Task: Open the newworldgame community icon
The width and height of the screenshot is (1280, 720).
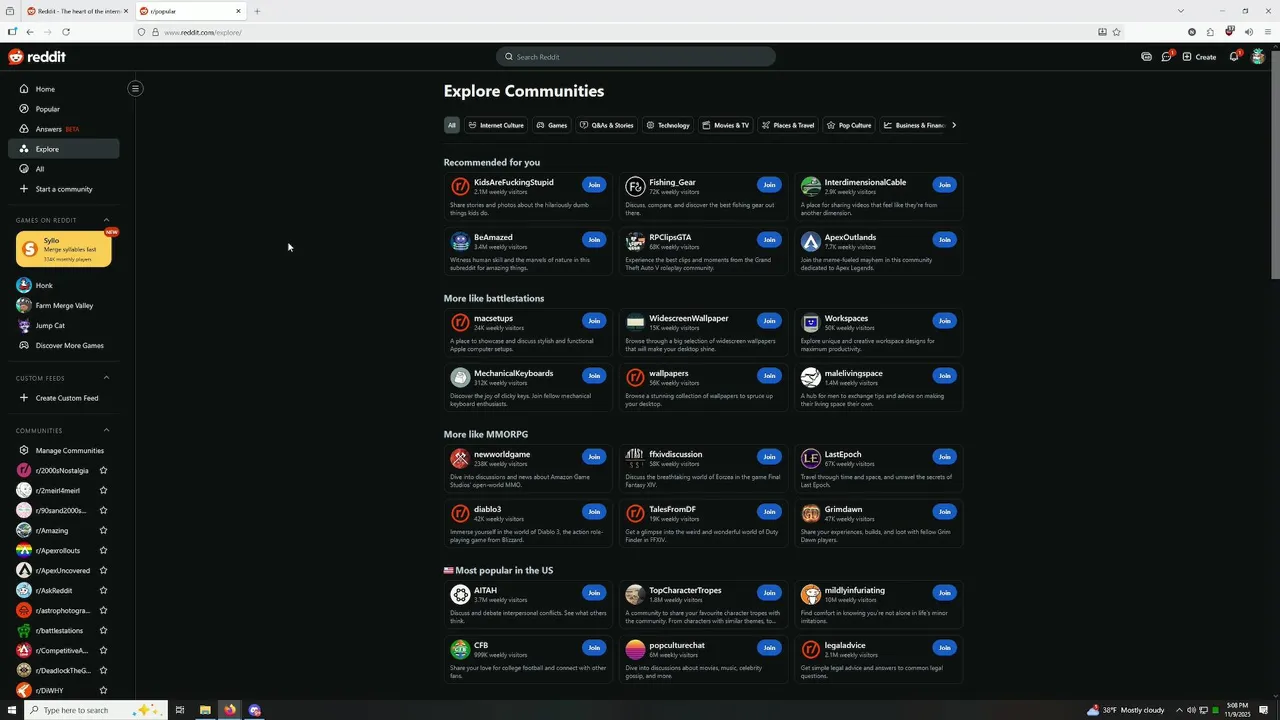Action: (460, 458)
